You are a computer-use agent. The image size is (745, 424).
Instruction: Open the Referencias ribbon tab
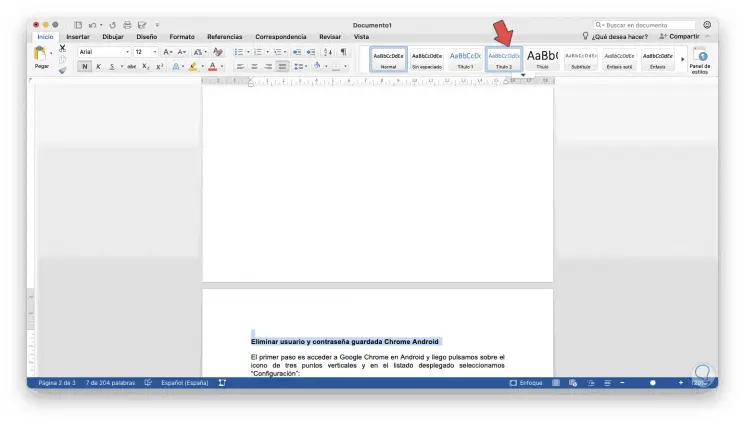[x=225, y=37]
